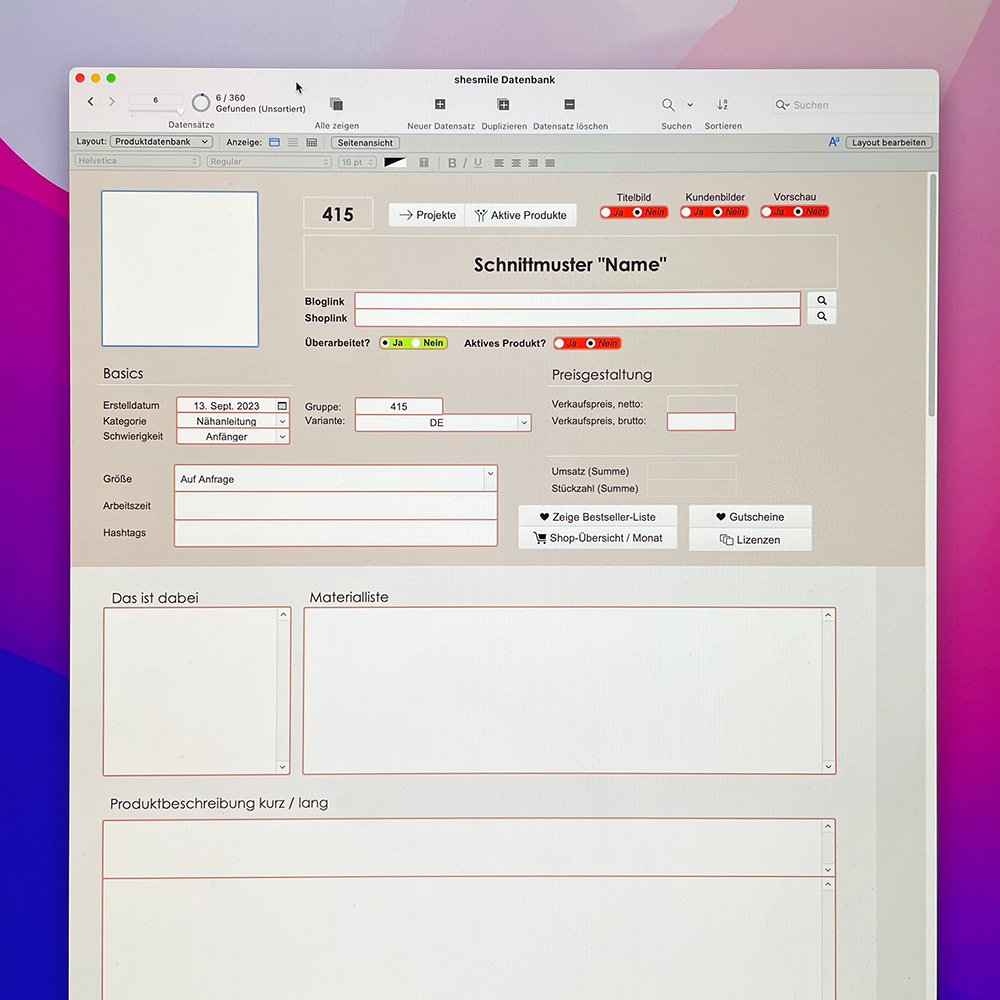Select Nein for Überarbeitet
Screen dimensions: 1000x1000
[416, 343]
